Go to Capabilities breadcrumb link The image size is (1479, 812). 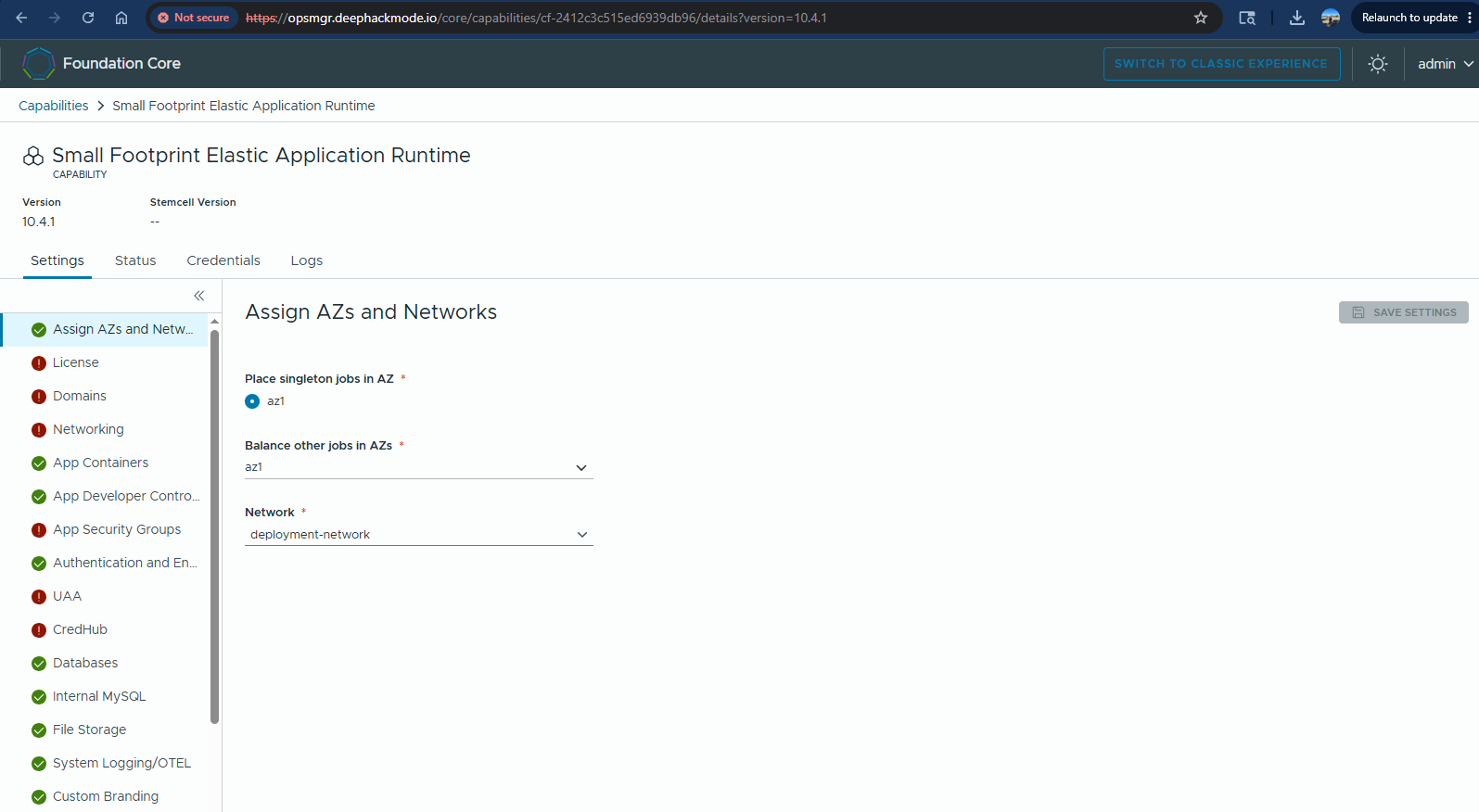click(54, 106)
